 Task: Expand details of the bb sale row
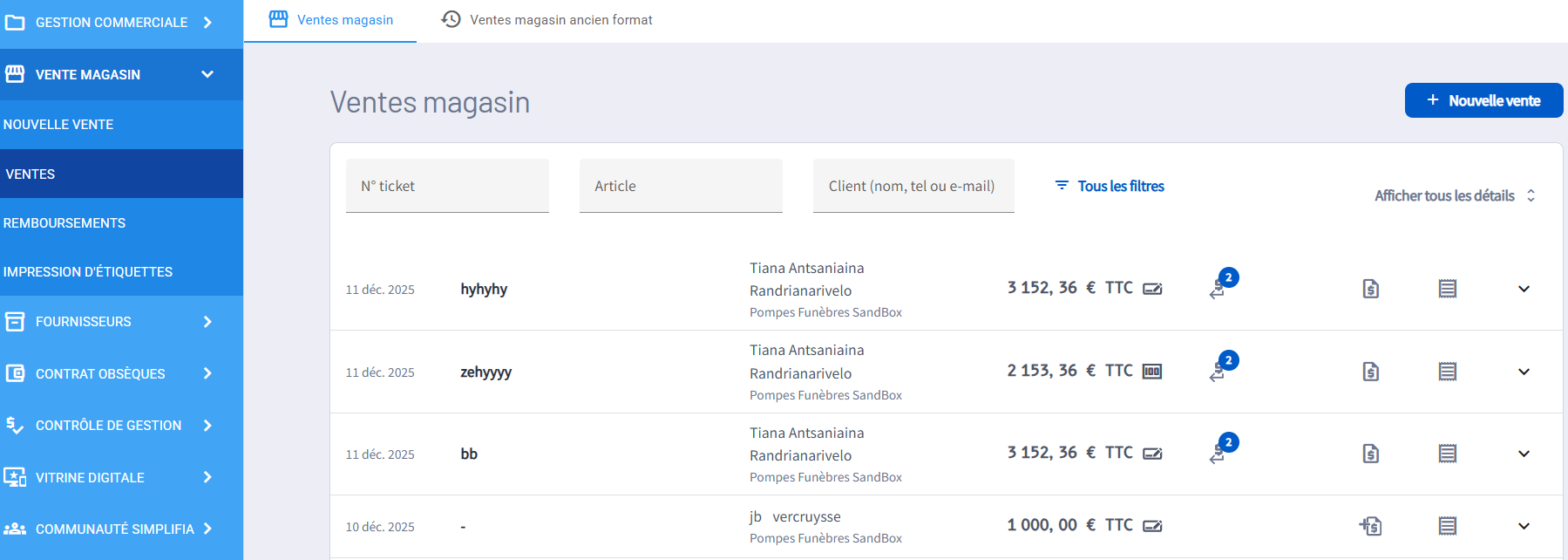click(1524, 454)
